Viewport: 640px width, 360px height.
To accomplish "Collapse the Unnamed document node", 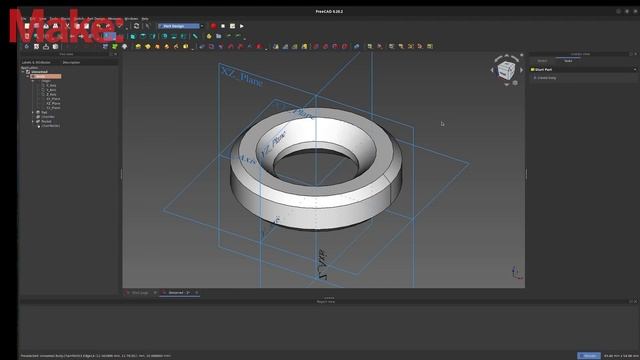I will tap(22, 72).
